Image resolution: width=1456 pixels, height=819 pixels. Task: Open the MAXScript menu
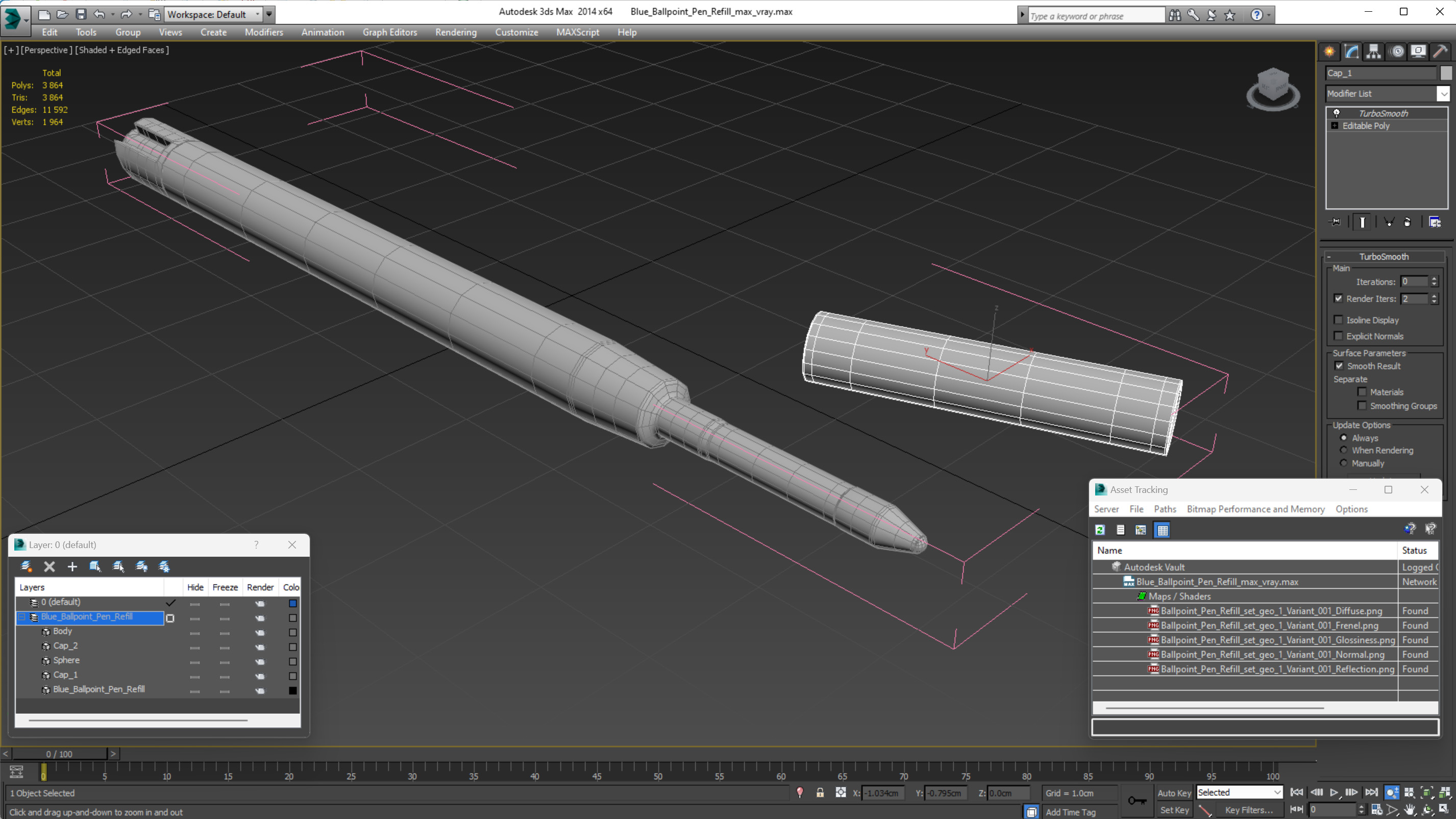click(x=578, y=32)
